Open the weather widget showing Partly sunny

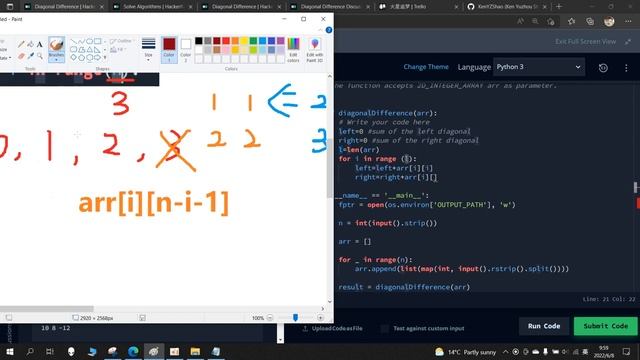(465, 352)
